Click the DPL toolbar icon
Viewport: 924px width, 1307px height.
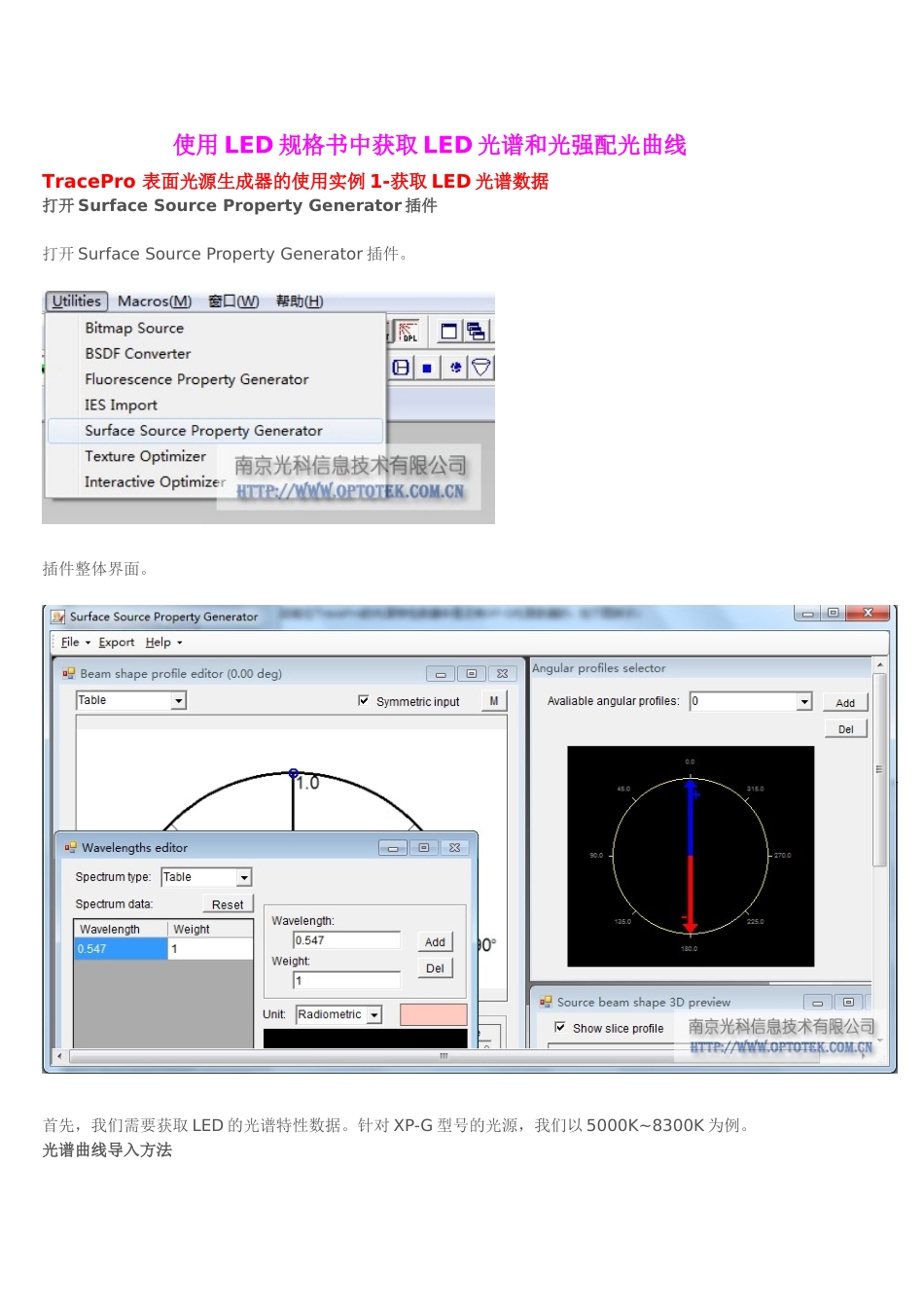pos(408,332)
